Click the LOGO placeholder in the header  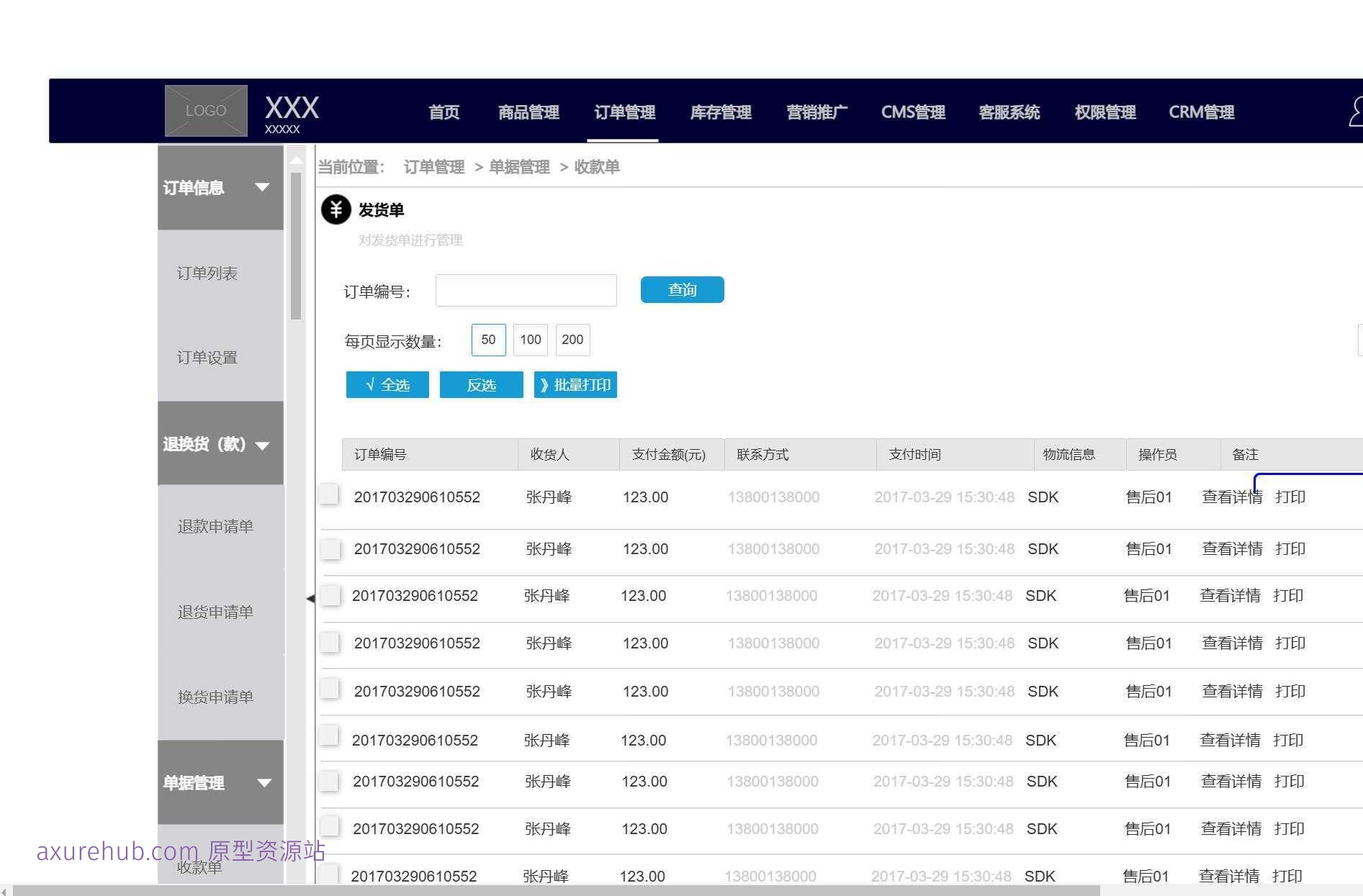tap(205, 109)
